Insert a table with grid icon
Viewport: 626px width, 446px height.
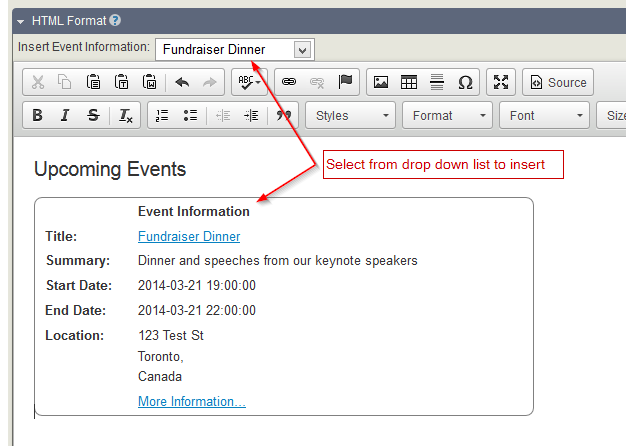[409, 82]
